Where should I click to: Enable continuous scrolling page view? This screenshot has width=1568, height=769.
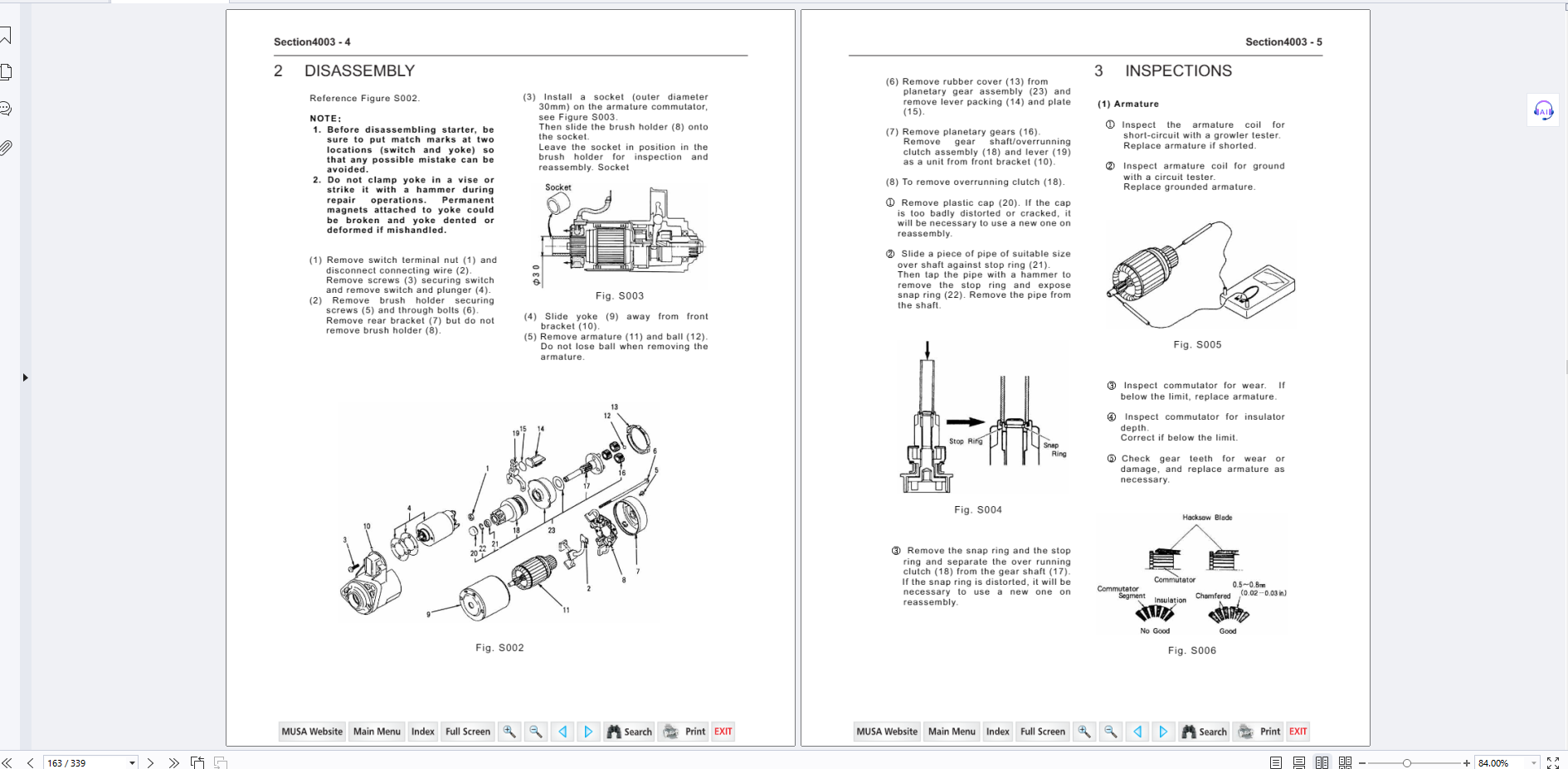pos(1299,762)
